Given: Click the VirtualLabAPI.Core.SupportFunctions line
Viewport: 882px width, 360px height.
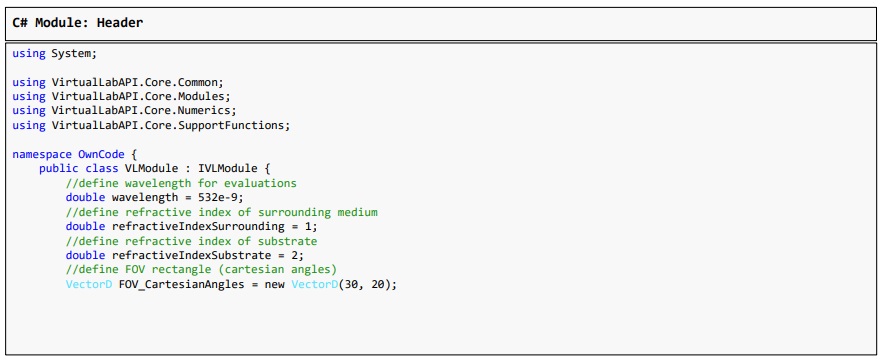Looking at the screenshot, I should click(151, 125).
